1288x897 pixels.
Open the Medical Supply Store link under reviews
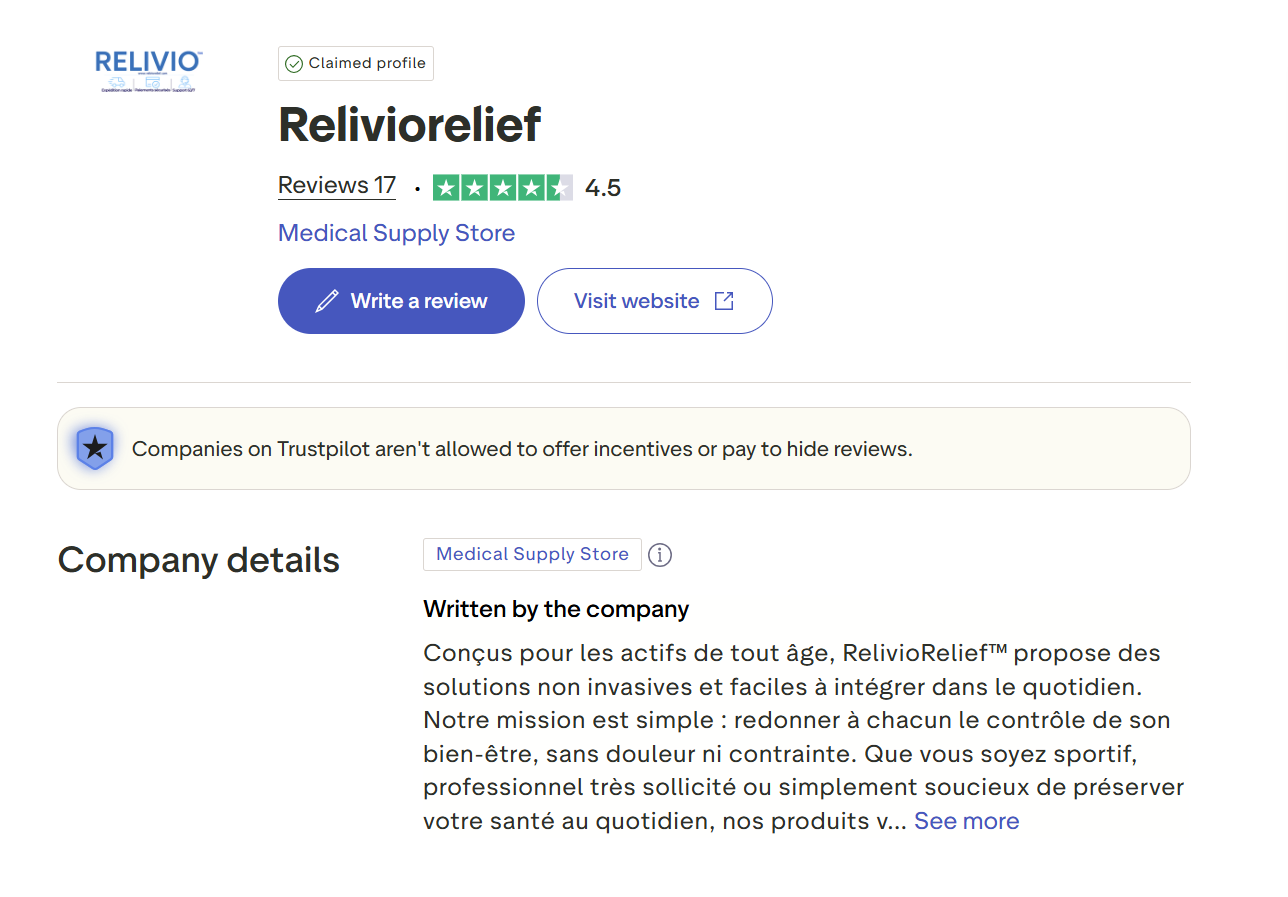(x=396, y=233)
